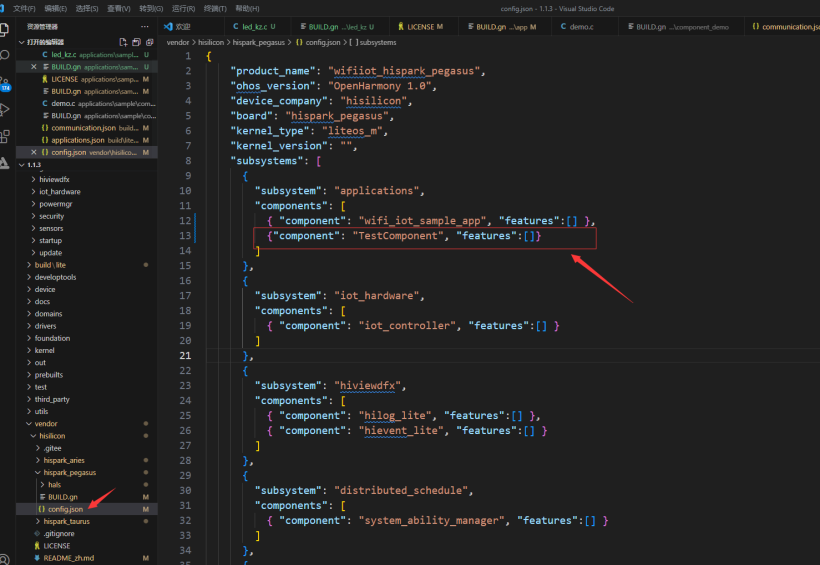Collapse the 1.1.3 workspace folder section
The height and width of the screenshot is (565, 820).
(21, 165)
